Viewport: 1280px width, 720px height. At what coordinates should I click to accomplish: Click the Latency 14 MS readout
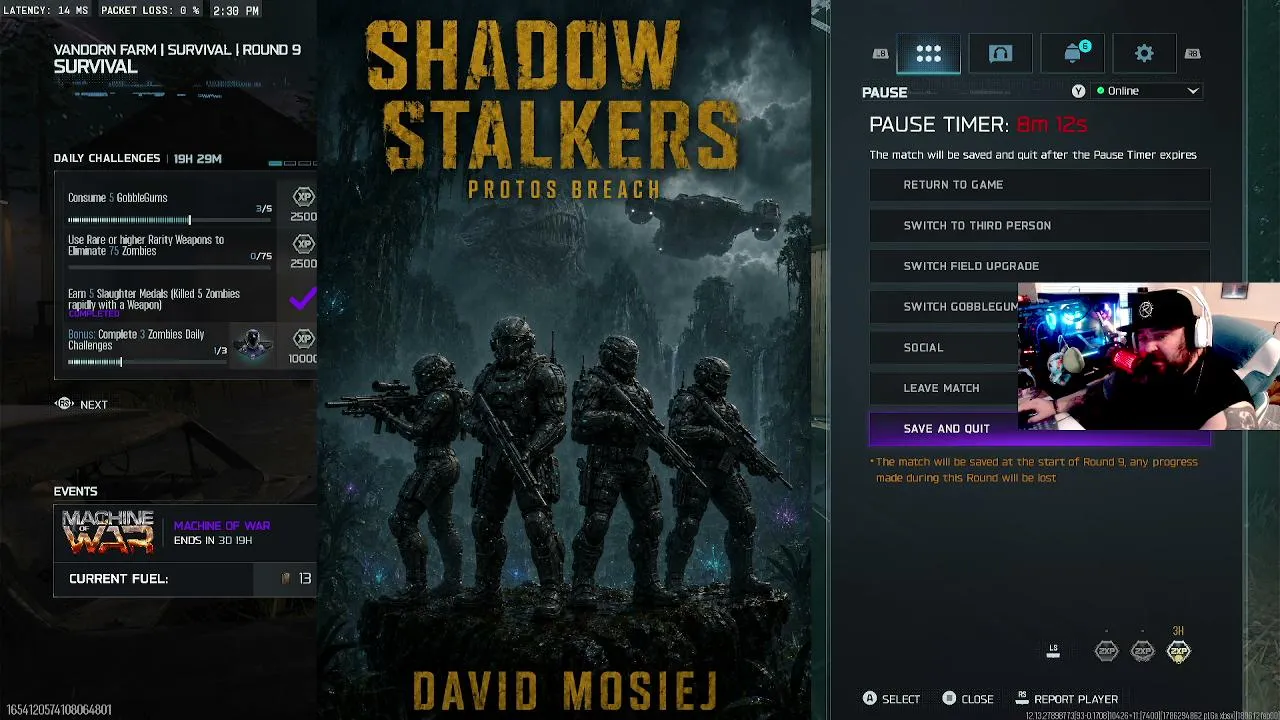pos(46,10)
